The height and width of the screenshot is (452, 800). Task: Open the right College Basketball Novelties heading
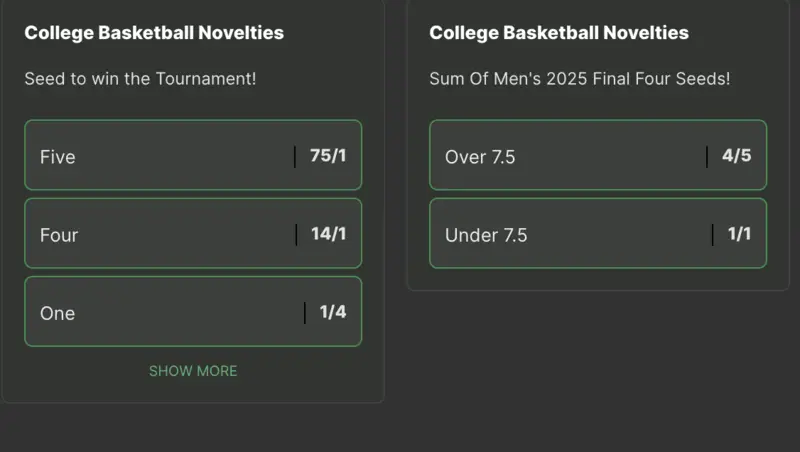click(559, 33)
